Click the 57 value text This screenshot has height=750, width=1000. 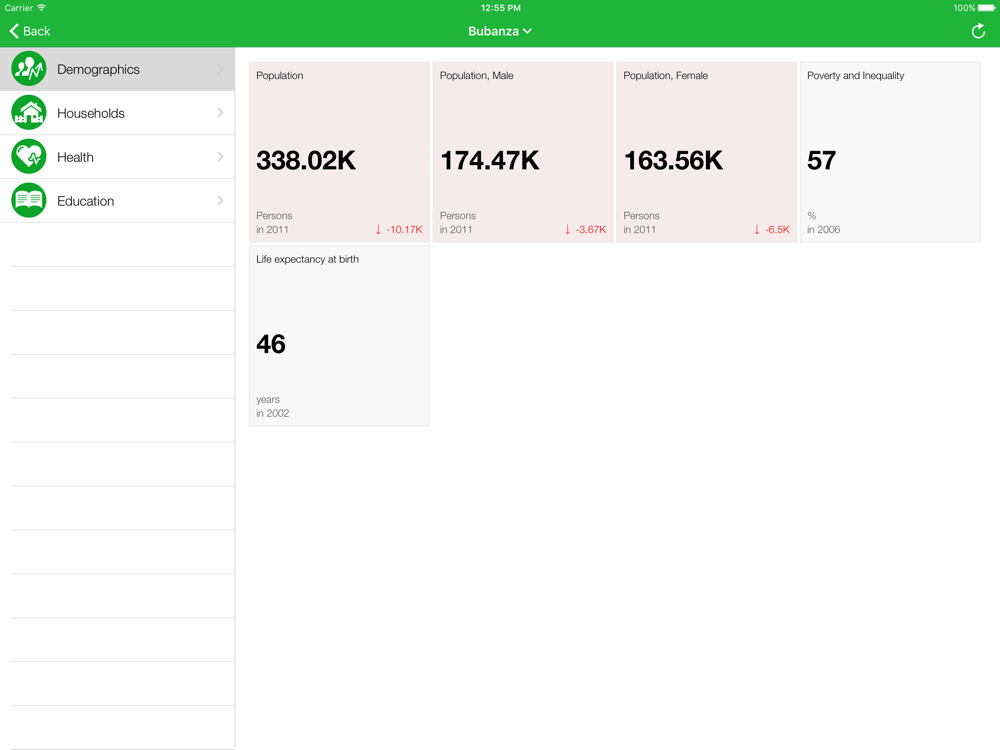click(821, 161)
